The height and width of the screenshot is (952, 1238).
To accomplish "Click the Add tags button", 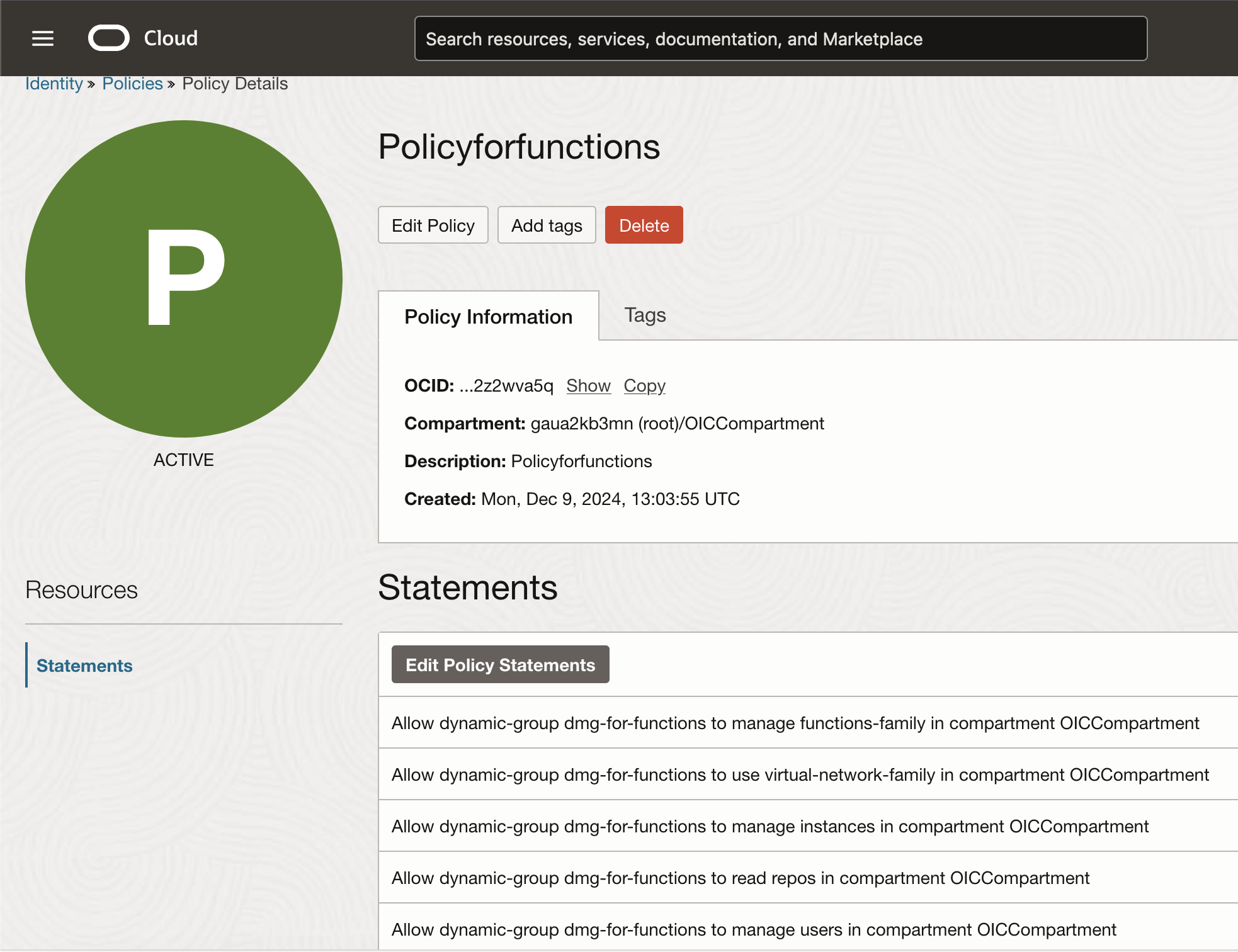I will coord(546,225).
